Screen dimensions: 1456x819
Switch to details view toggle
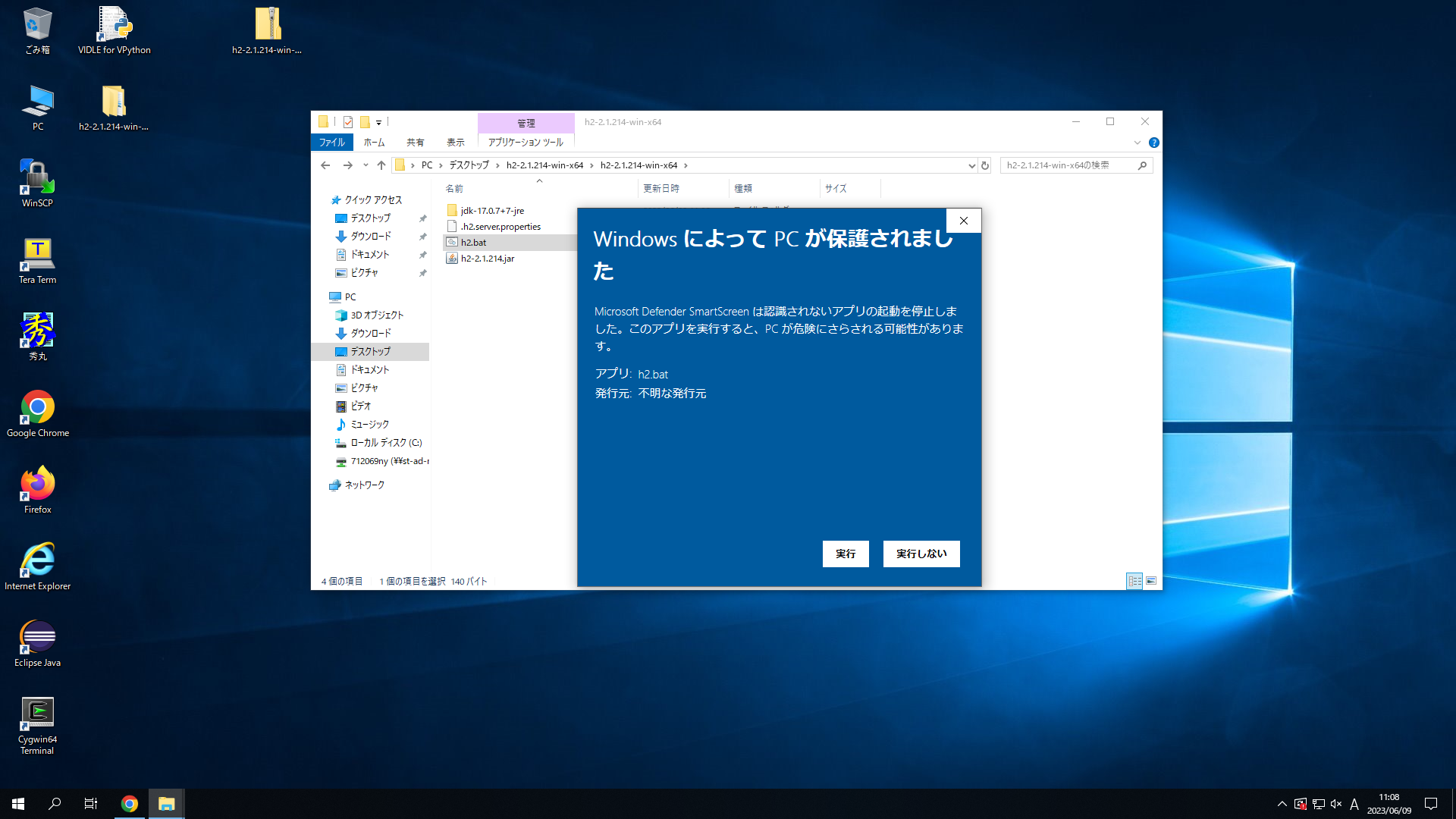pyautogui.click(x=1134, y=581)
